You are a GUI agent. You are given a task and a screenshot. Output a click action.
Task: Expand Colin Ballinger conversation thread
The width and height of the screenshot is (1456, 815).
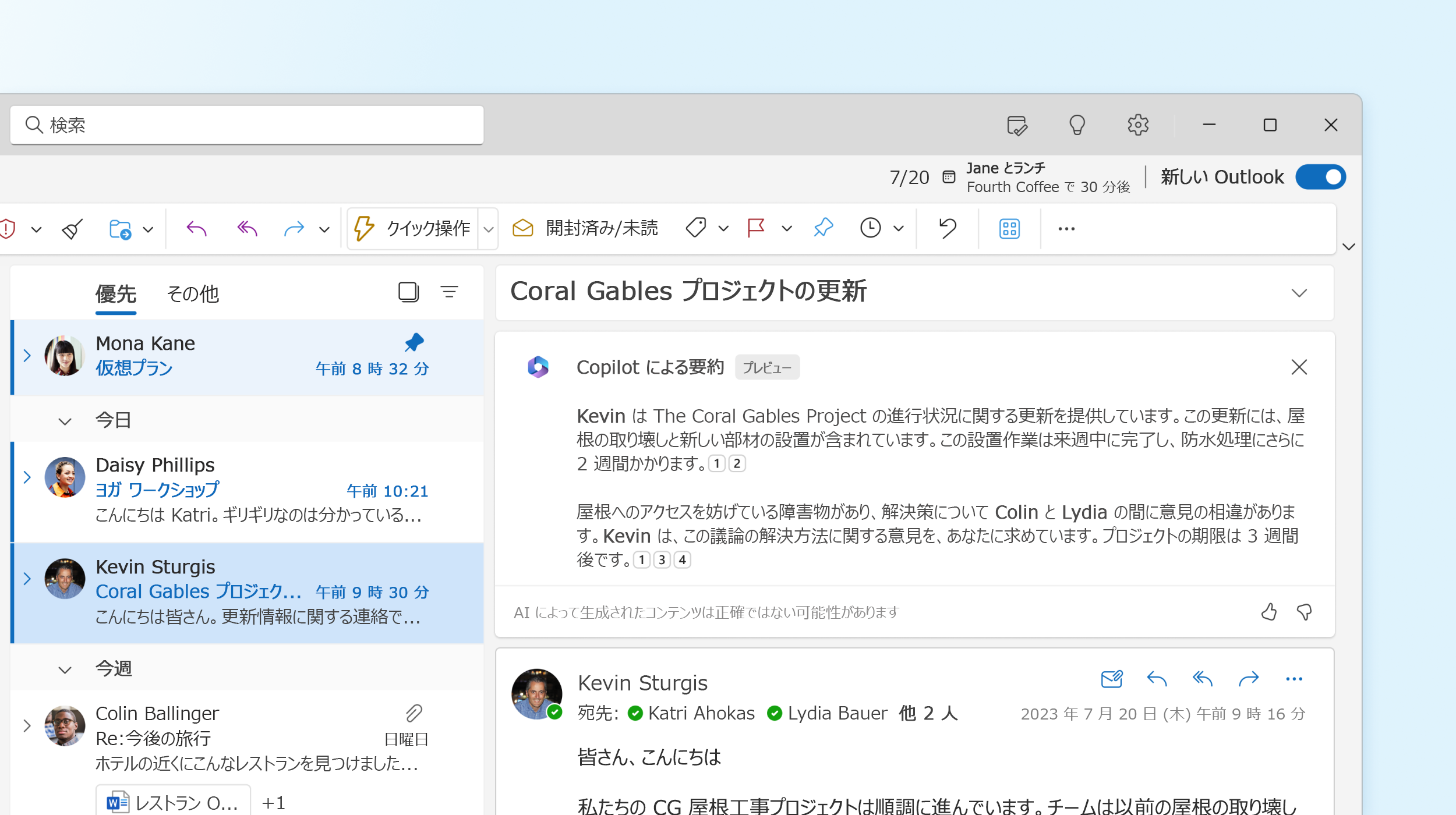27,725
